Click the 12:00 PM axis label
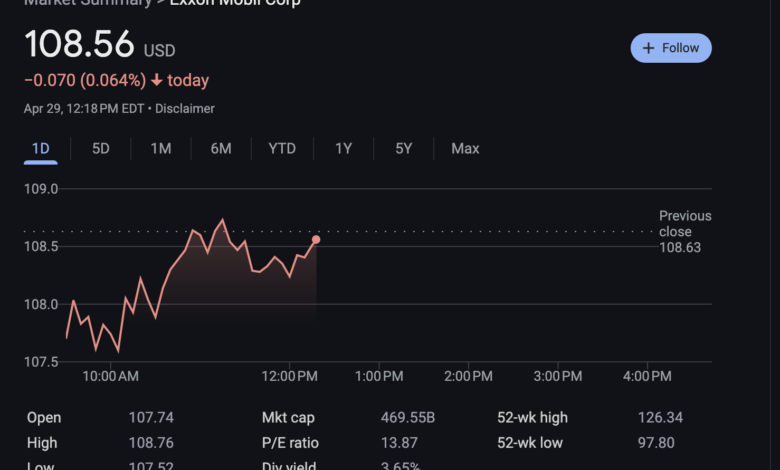 [290, 376]
